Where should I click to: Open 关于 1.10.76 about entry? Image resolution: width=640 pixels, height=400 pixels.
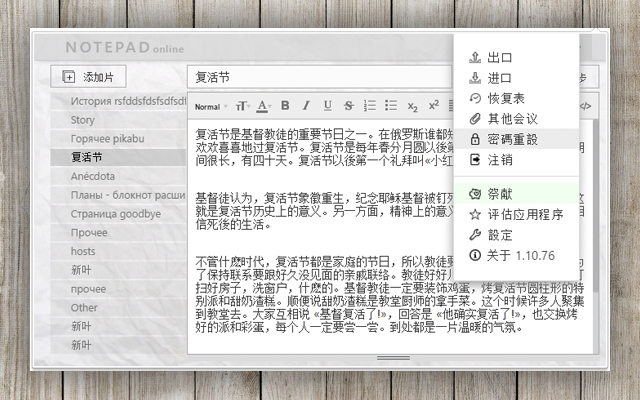pyautogui.click(x=516, y=256)
